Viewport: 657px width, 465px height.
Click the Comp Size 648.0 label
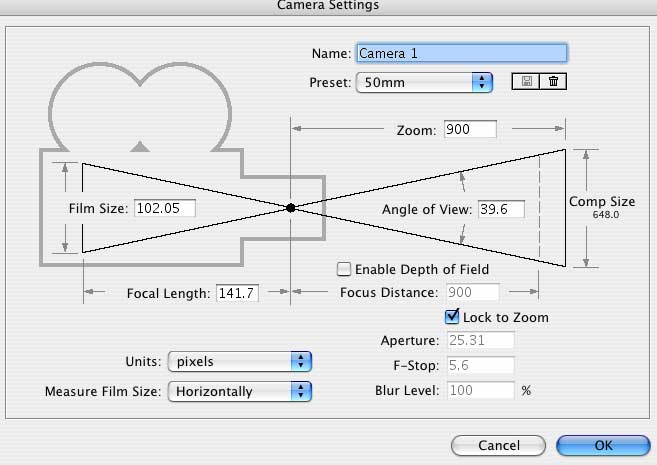[602, 207]
